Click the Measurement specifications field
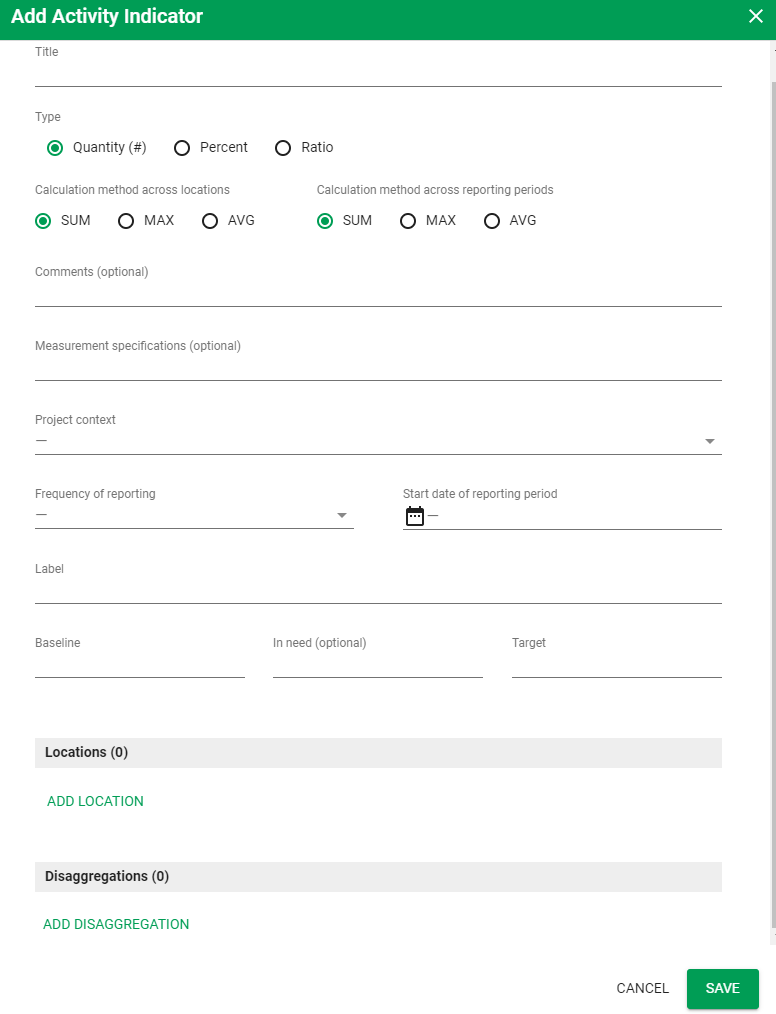The width and height of the screenshot is (776, 1014). (378, 368)
